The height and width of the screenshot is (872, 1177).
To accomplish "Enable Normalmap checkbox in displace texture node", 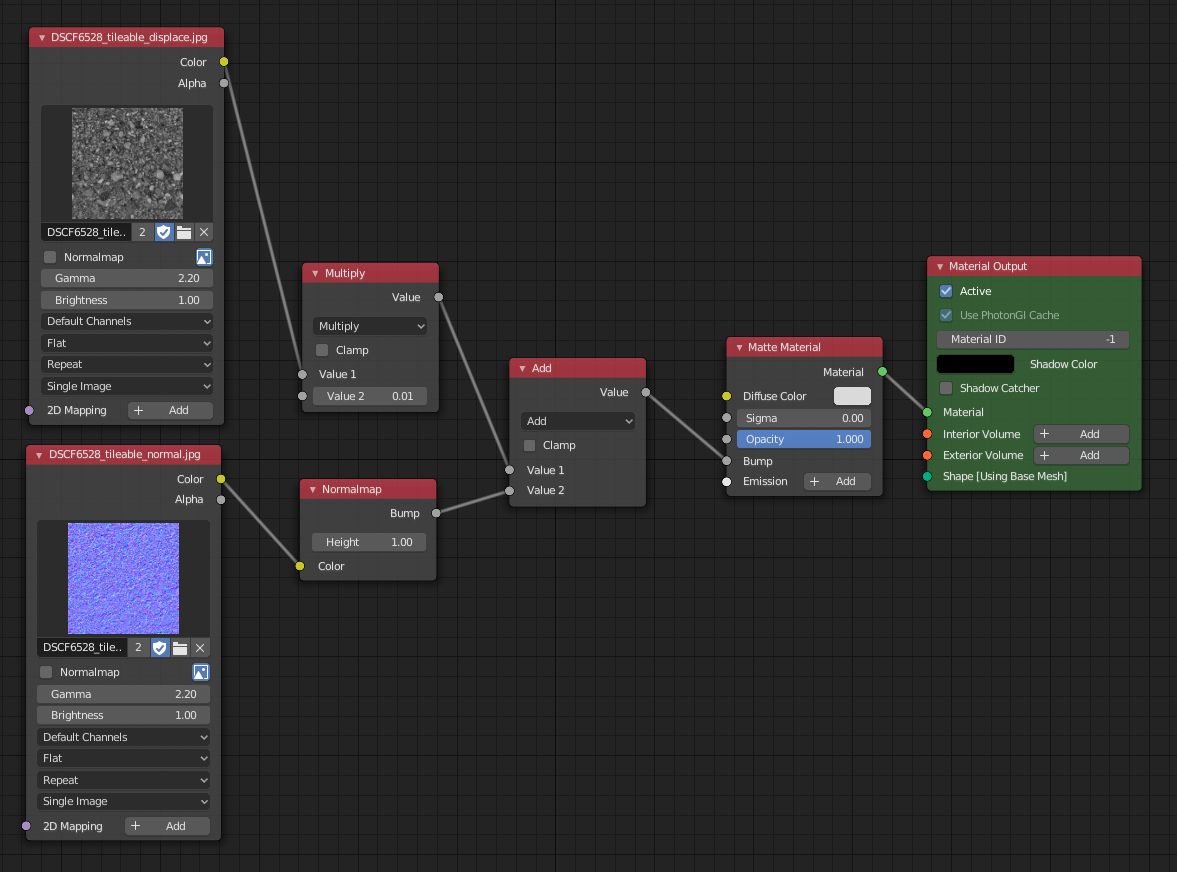I will (50, 257).
